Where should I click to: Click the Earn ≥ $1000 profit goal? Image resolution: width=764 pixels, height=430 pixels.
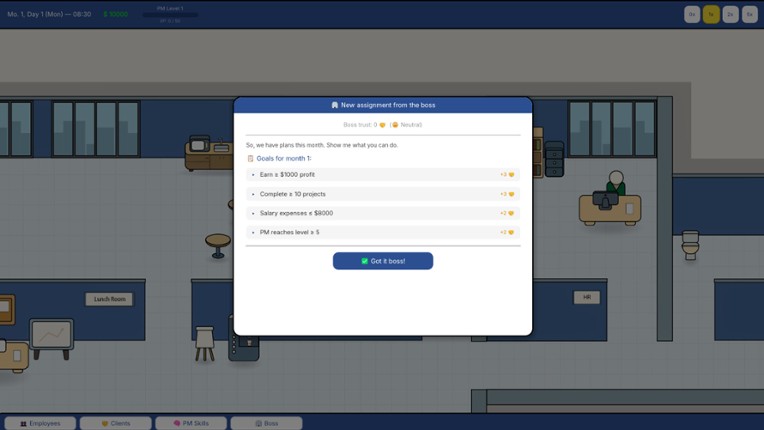(382, 174)
